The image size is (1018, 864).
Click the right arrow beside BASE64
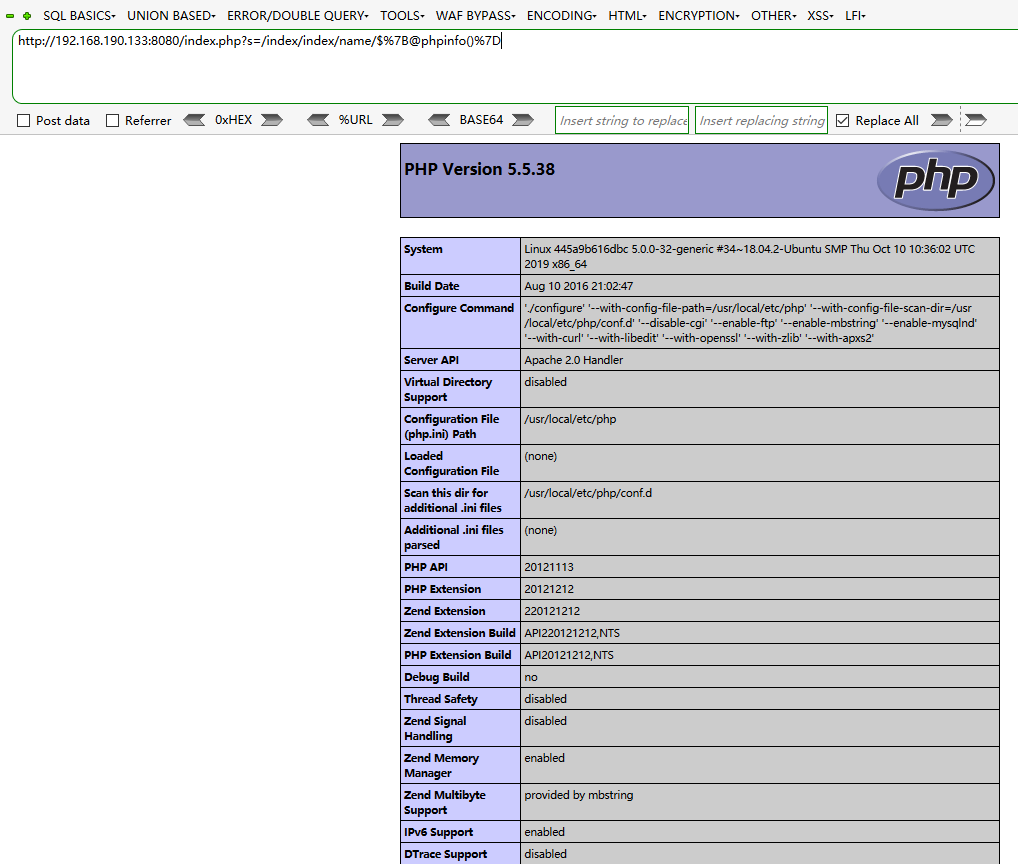523,120
